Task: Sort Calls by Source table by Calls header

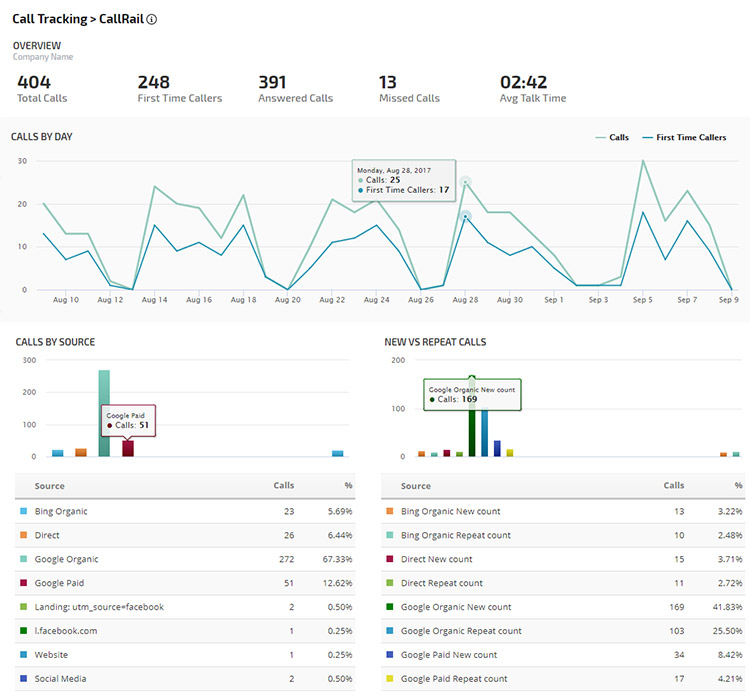Action: pyautogui.click(x=283, y=486)
